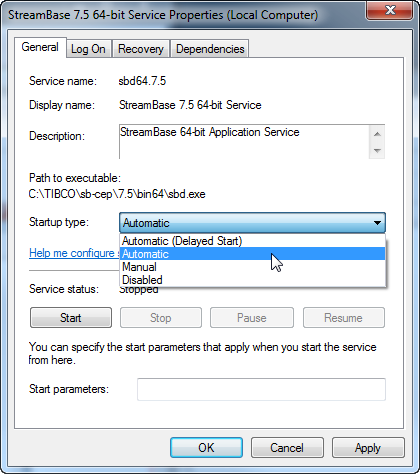Select the Dependencies tab

point(210,49)
